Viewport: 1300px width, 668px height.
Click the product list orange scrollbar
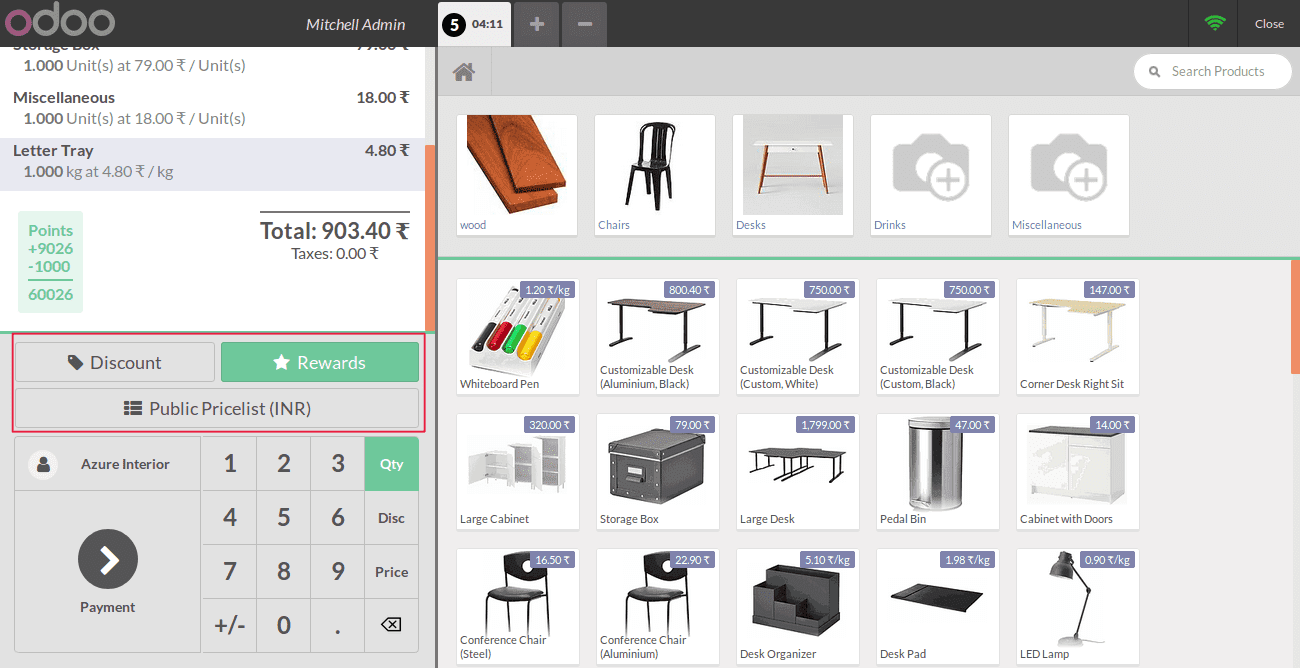click(x=1295, y=315)
